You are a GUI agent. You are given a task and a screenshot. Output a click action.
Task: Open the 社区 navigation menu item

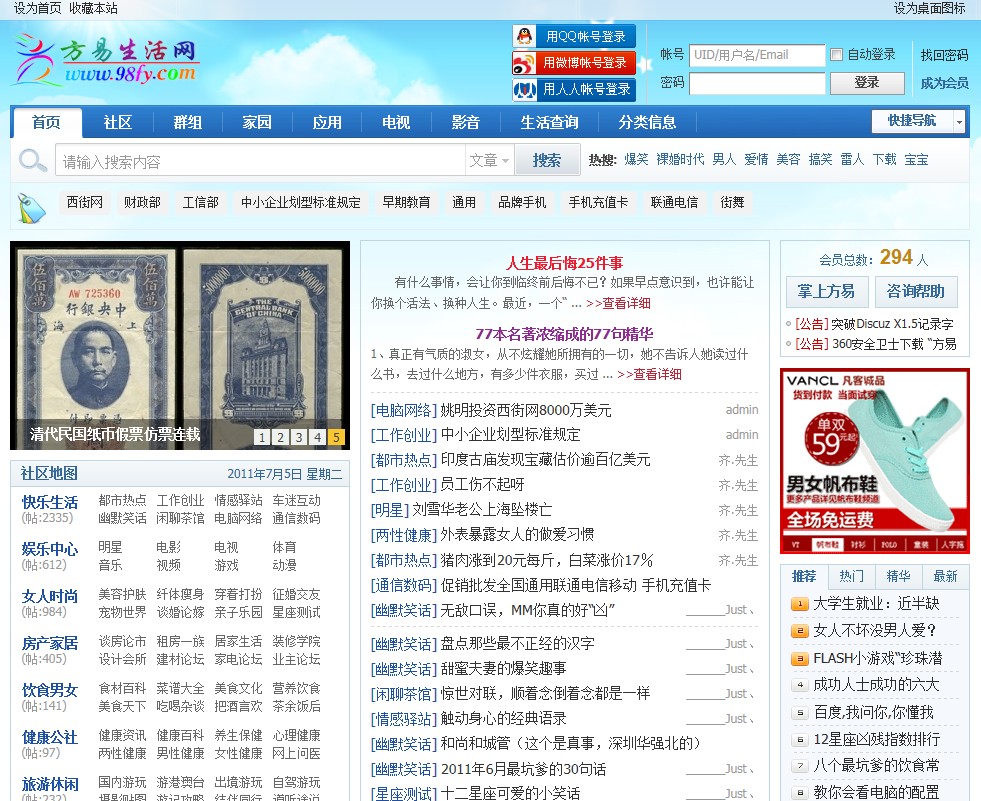[118, 123]
